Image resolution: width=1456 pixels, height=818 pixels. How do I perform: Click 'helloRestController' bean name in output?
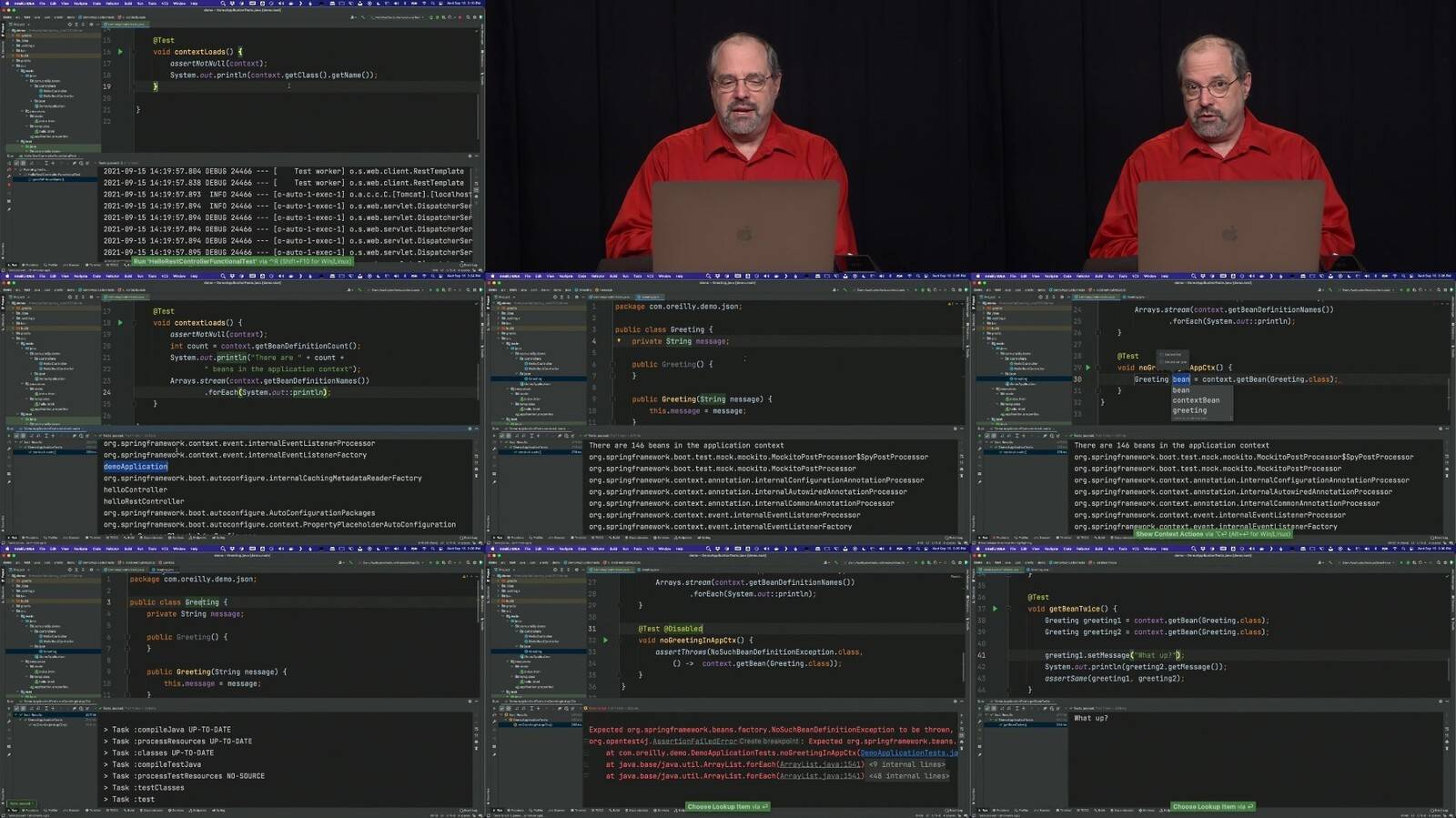[144, 501]
